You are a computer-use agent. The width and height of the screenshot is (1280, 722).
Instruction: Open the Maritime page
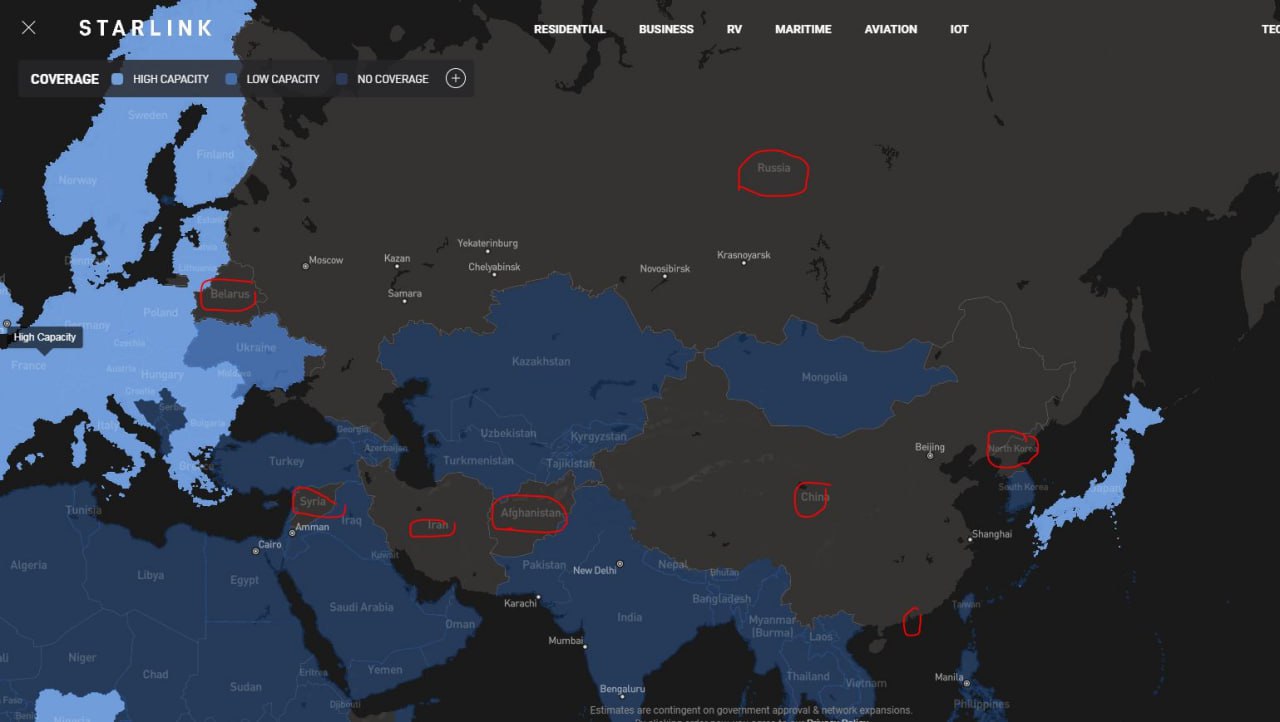803,29
